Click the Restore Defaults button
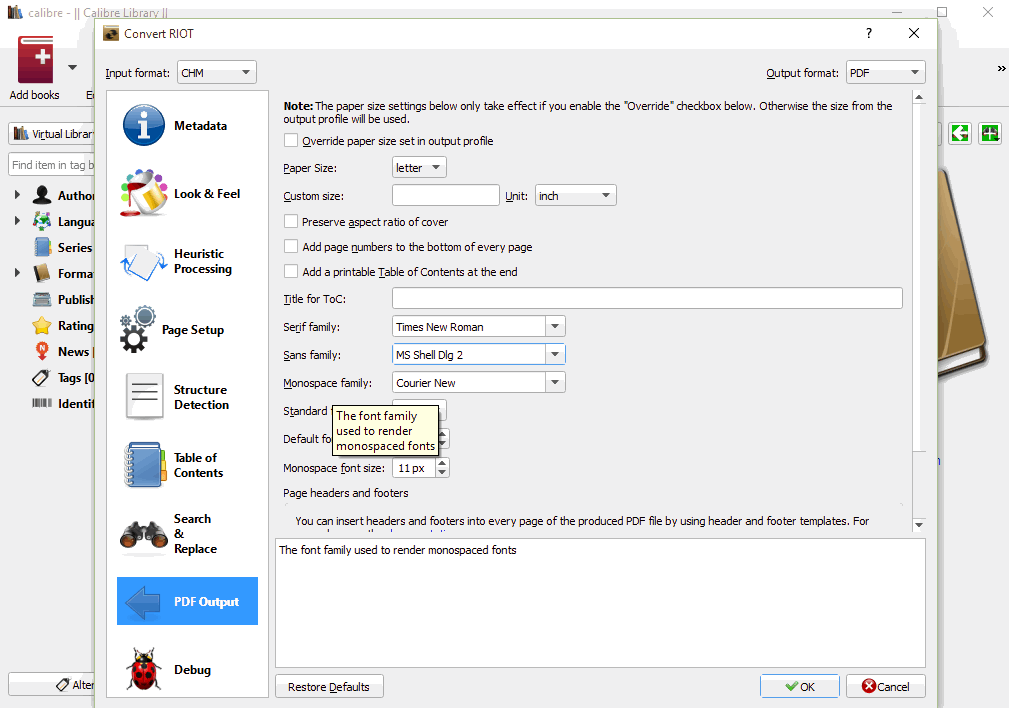This screenshot has width=1009, height=708. (329, 687)
